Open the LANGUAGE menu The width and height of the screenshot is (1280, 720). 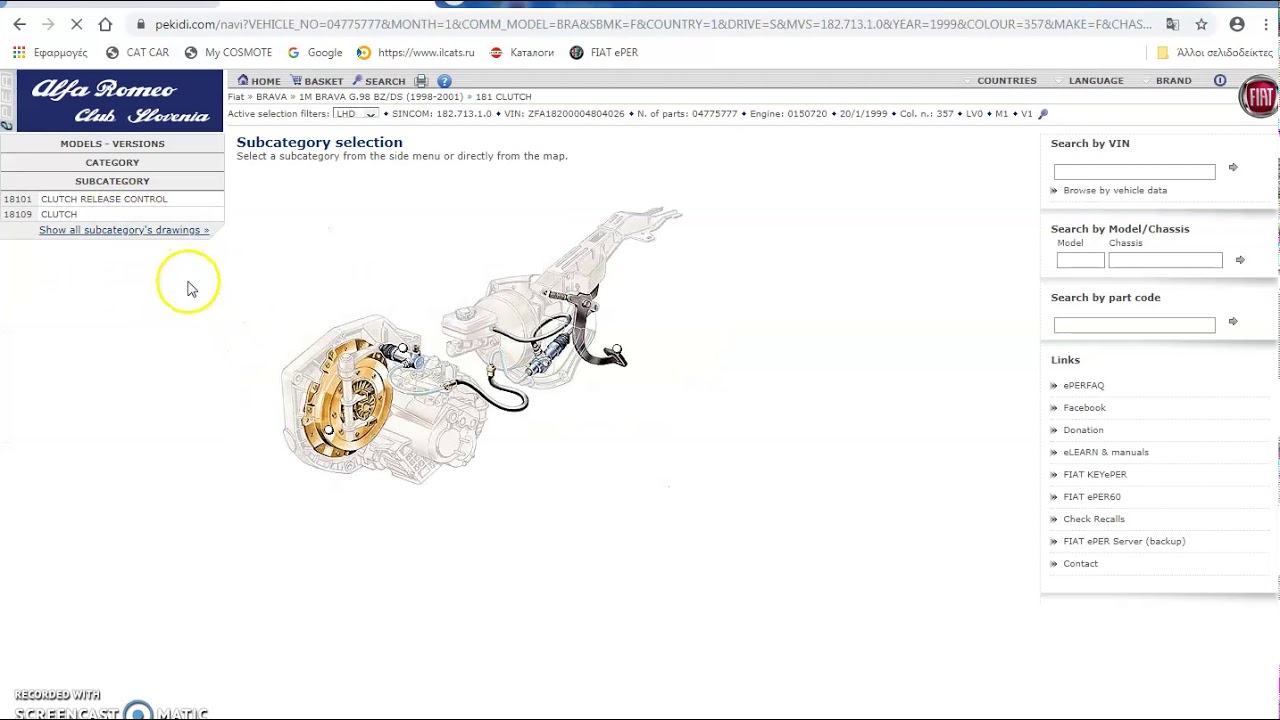tap(1096, 81)
